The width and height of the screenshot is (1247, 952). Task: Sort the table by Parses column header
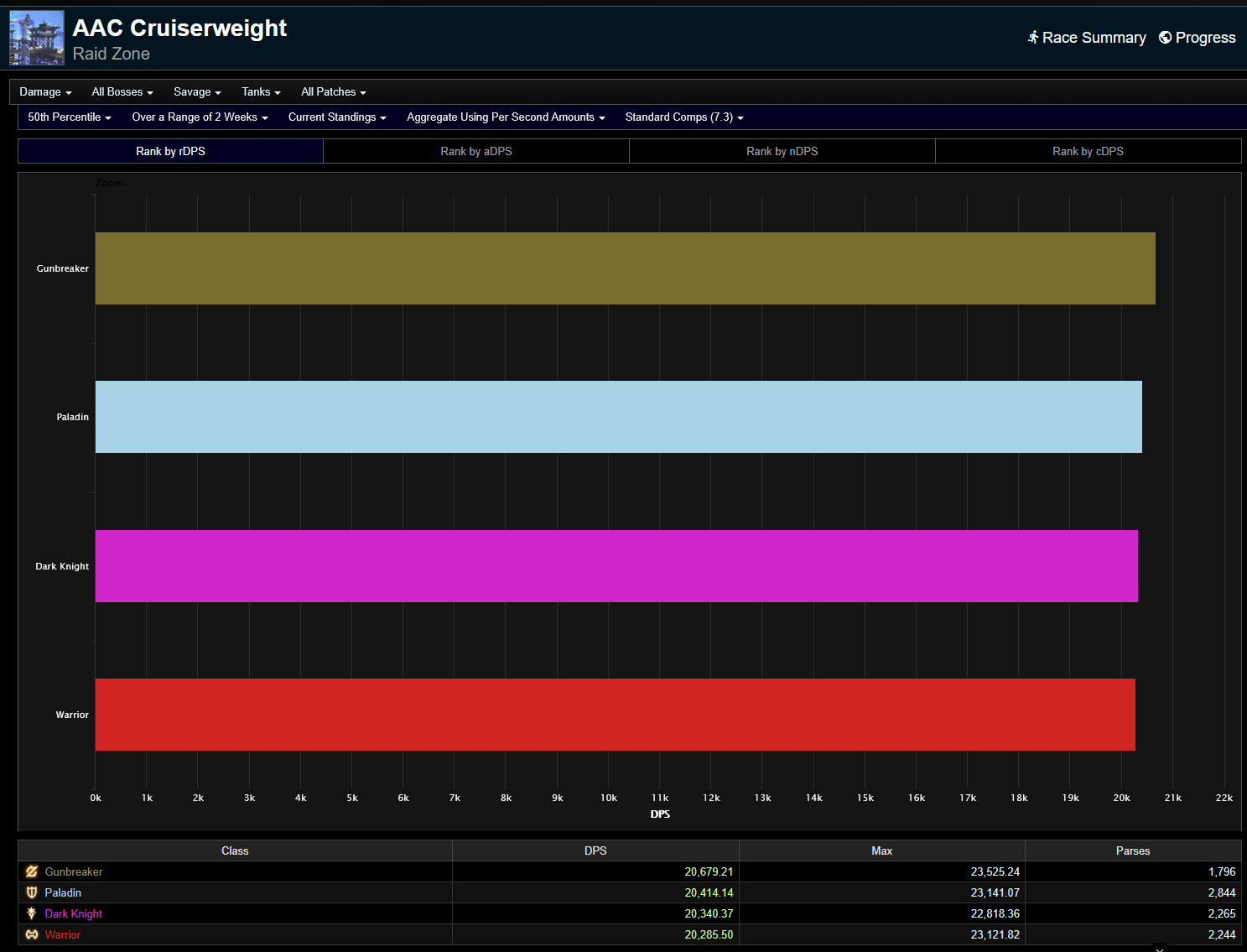(1133, 851)
